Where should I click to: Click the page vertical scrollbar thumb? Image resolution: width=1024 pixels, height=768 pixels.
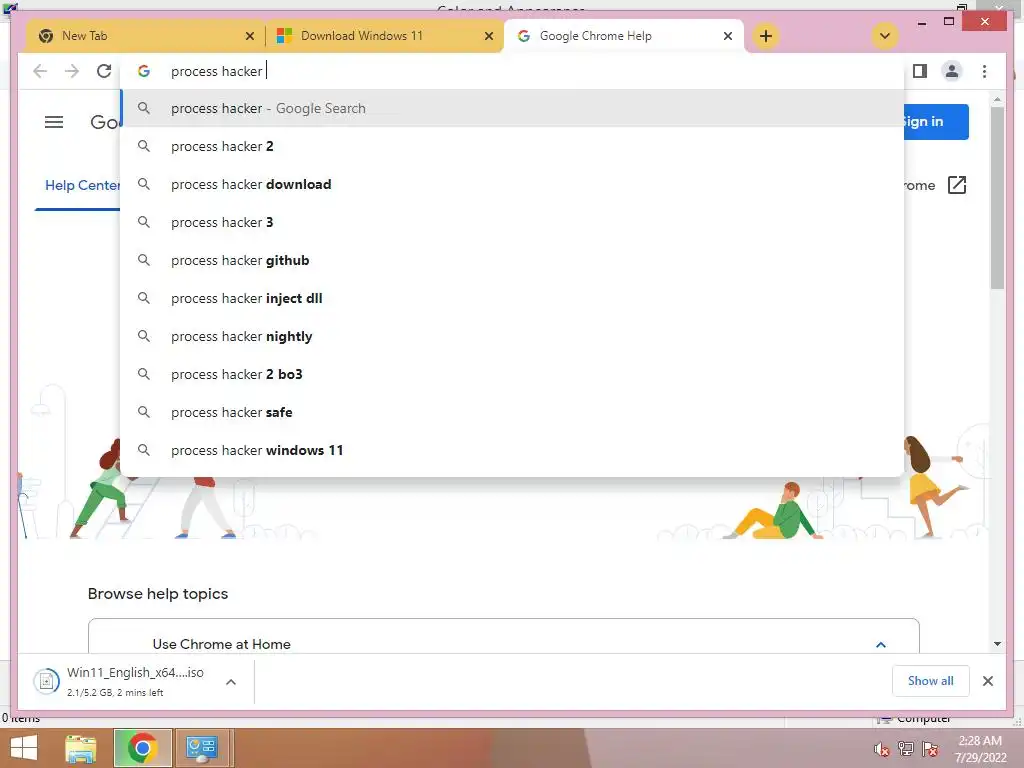[997, 198]
